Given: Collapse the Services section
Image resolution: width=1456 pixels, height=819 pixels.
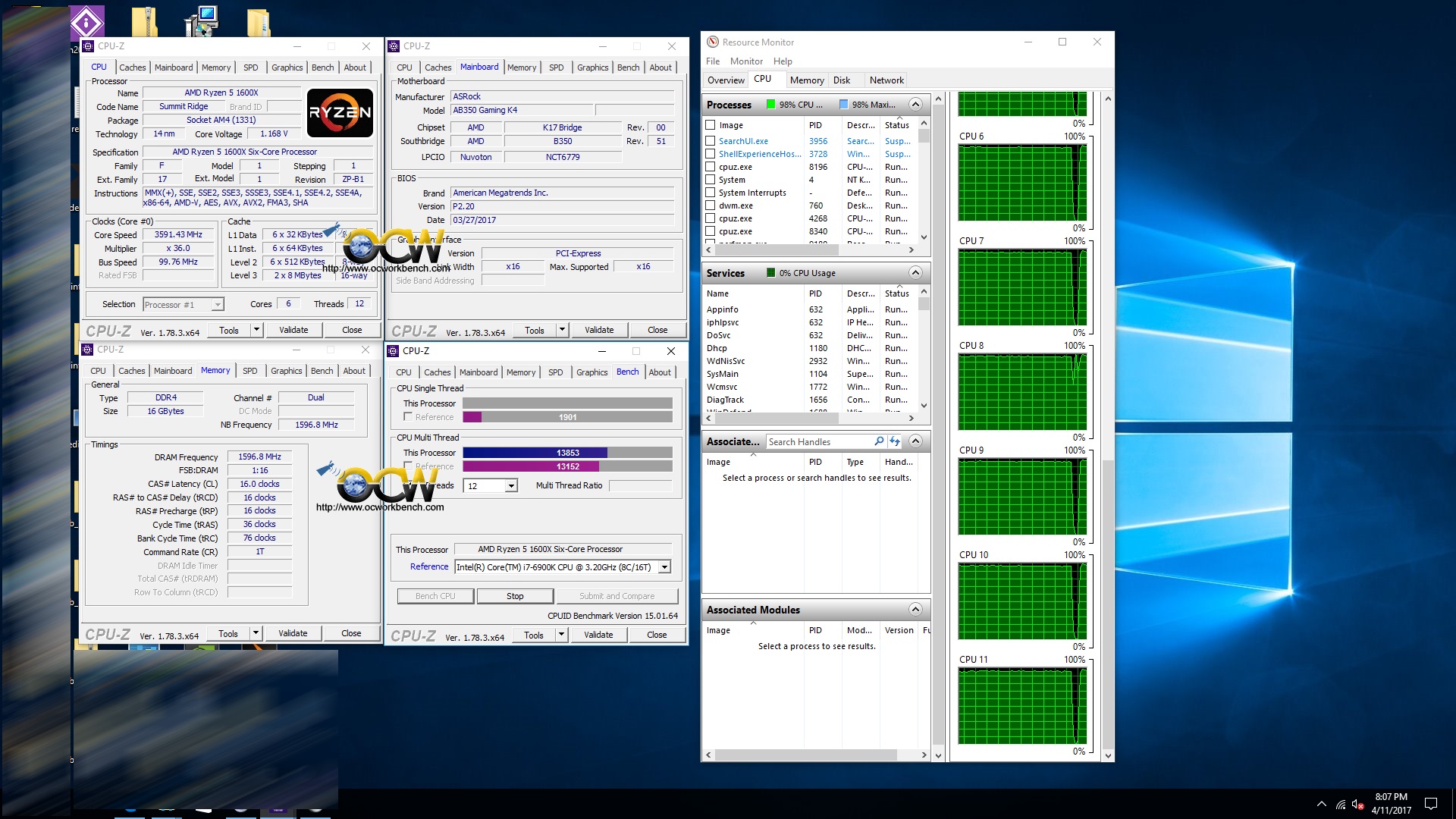Looking at the screenshot, I should coord(915,273).
